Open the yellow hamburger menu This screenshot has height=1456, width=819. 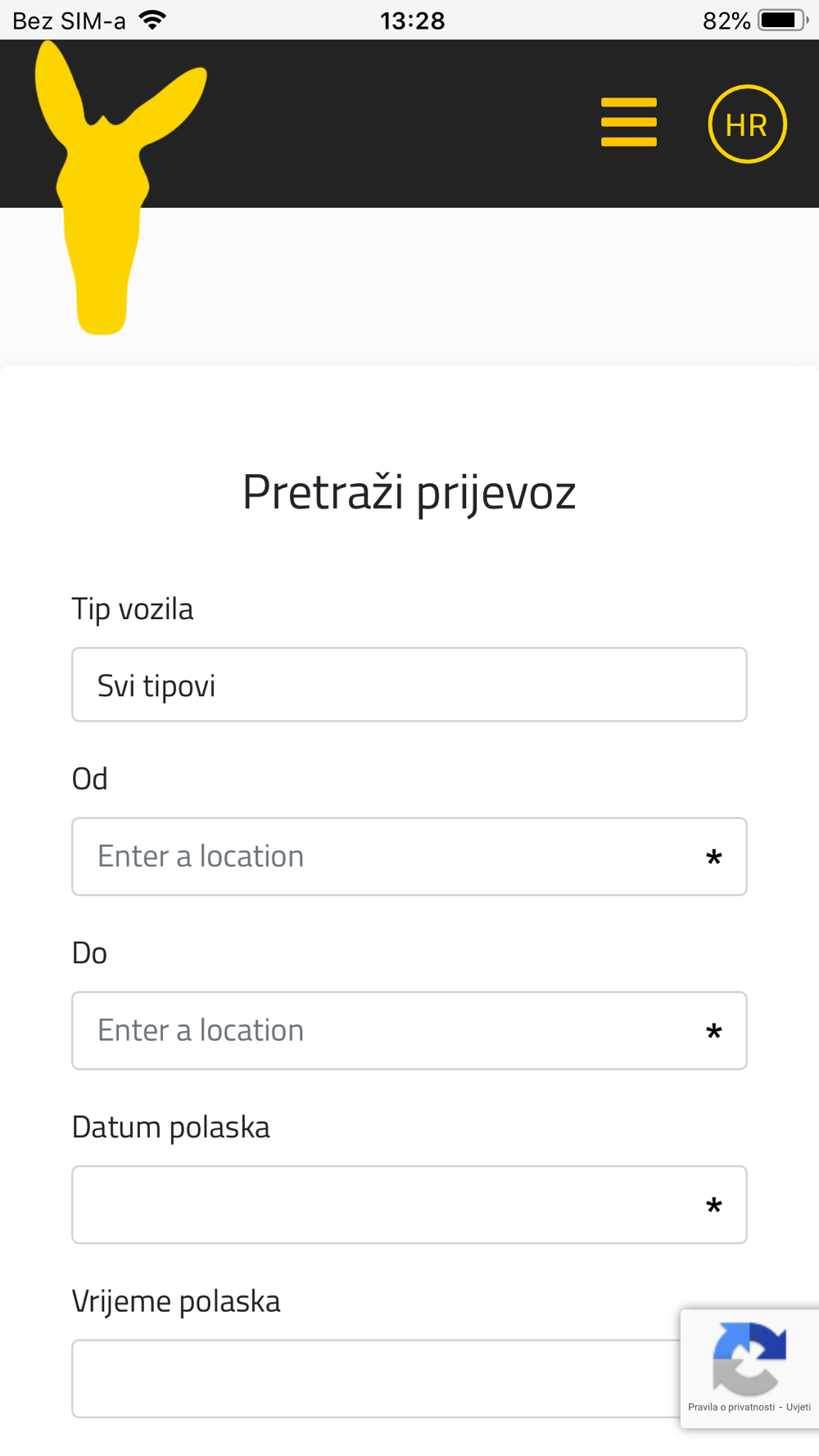pyautogui.click(x=628, y=123)
